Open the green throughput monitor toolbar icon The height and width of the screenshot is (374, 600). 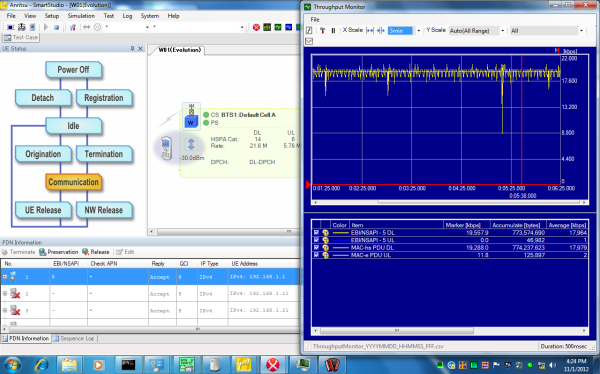(x=278, y=27)
